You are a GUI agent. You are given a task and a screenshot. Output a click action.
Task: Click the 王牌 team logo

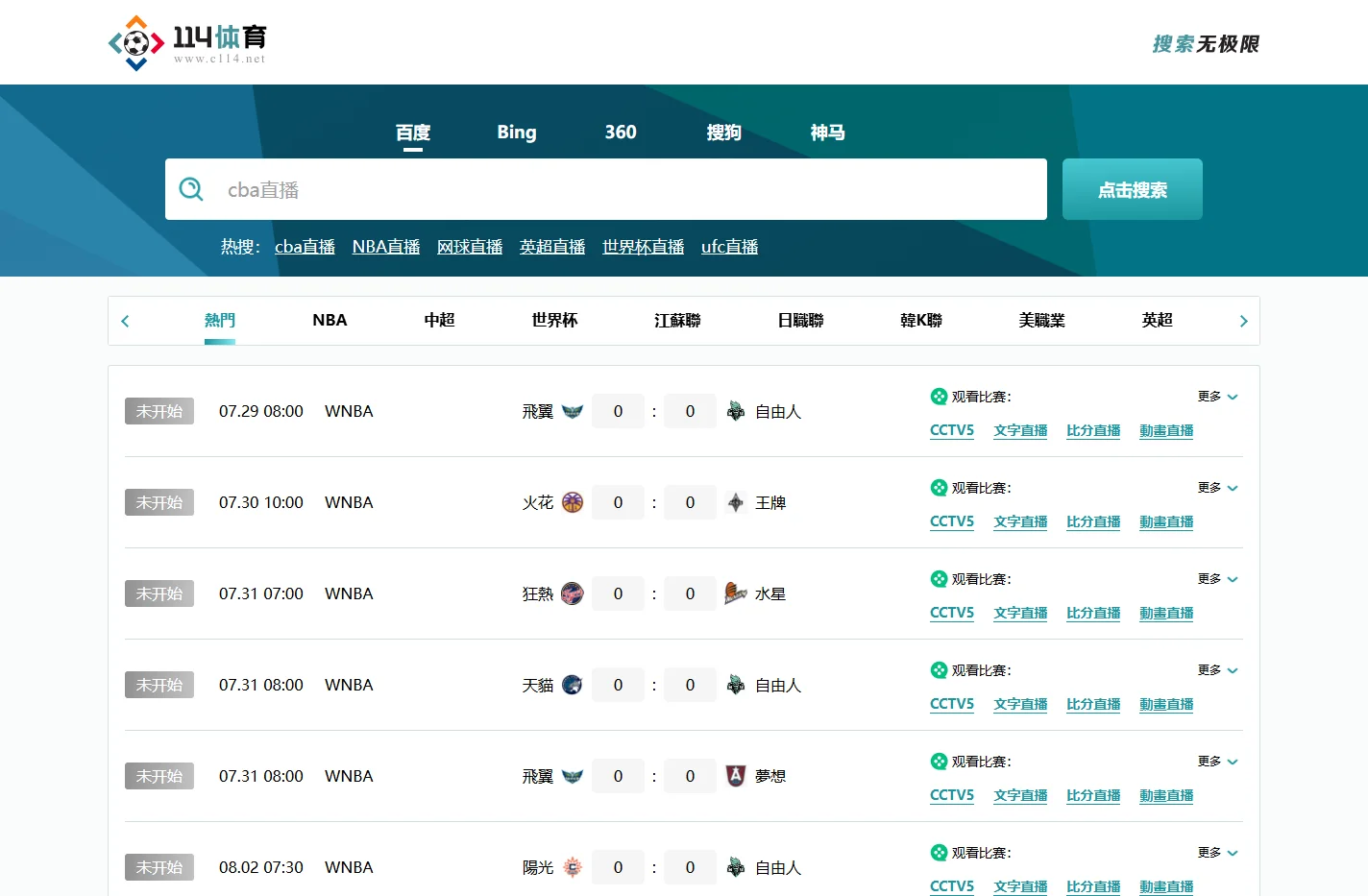[736, 502]
